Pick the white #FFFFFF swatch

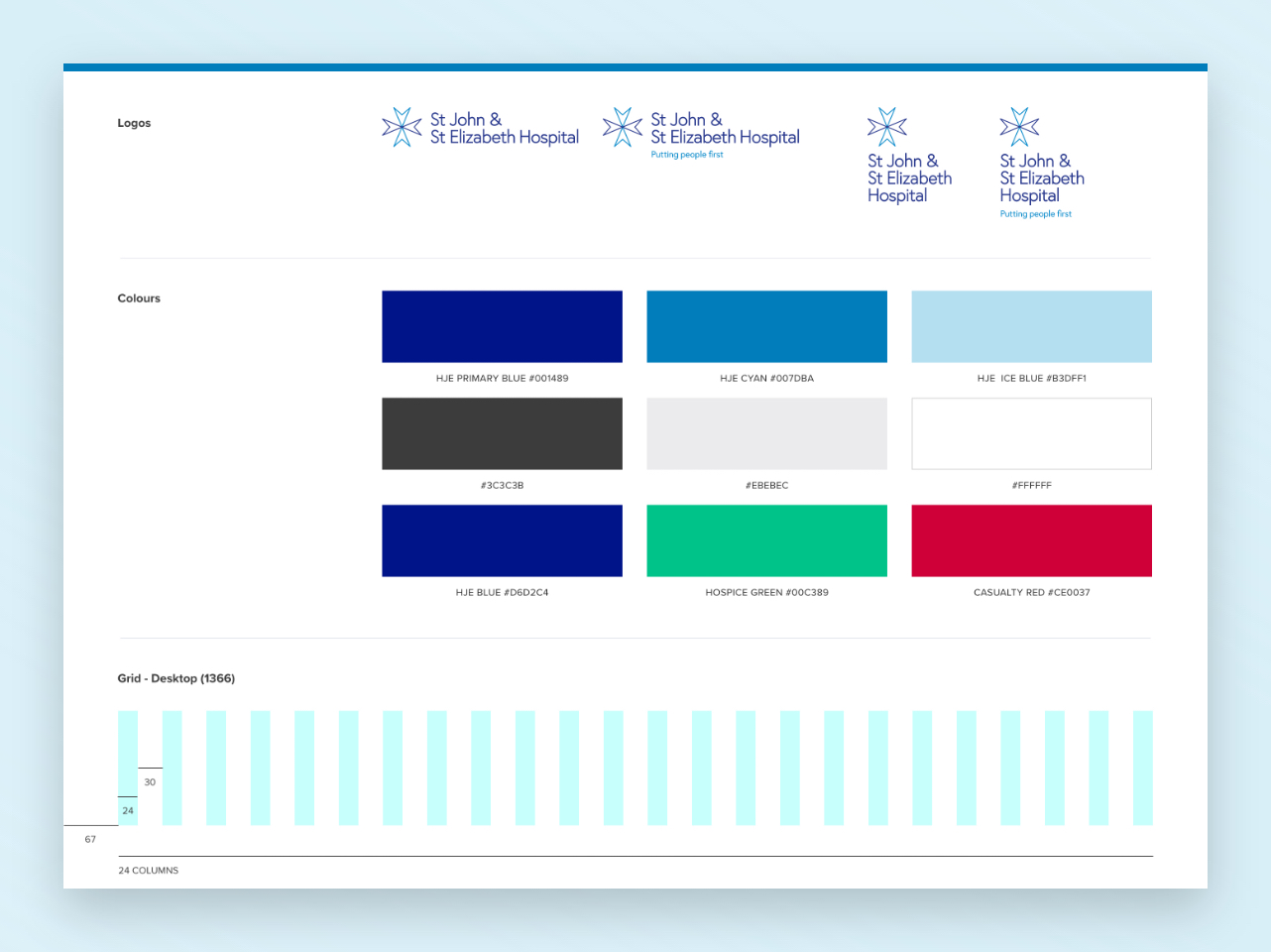[x=1031, y=433]
